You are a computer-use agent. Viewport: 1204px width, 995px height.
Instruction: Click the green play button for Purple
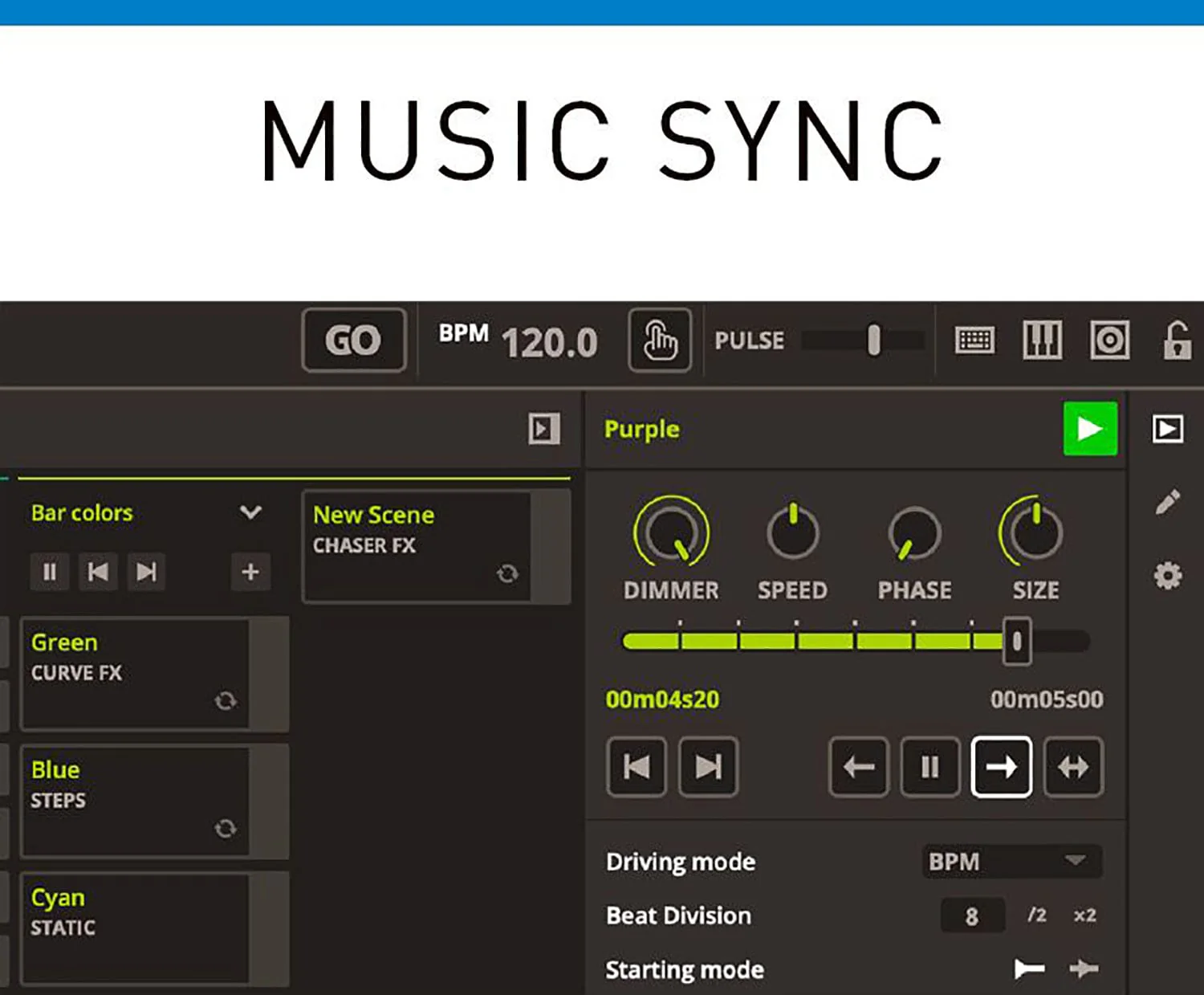(x=1090, y=429)
